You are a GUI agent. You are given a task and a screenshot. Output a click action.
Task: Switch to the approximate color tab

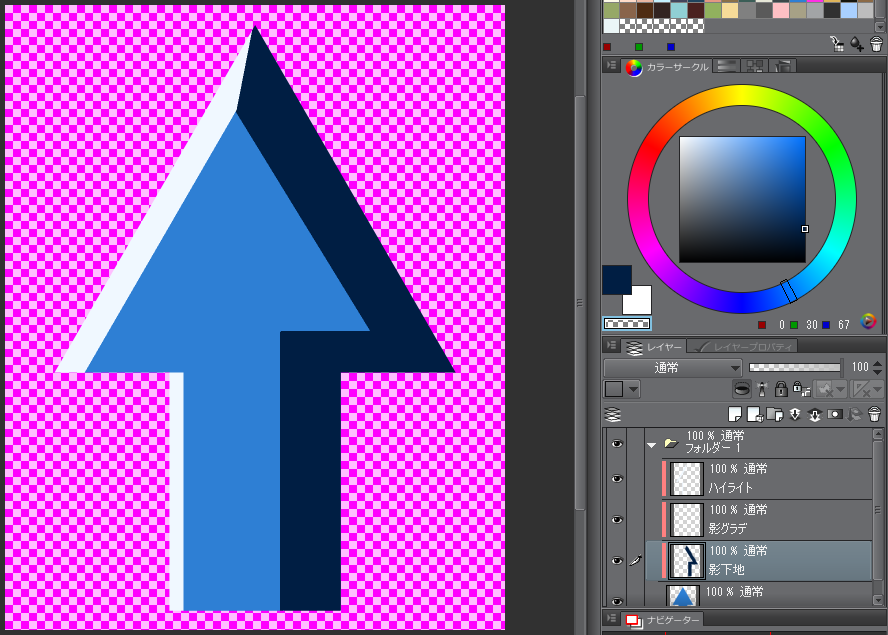[x=783, y=66]
